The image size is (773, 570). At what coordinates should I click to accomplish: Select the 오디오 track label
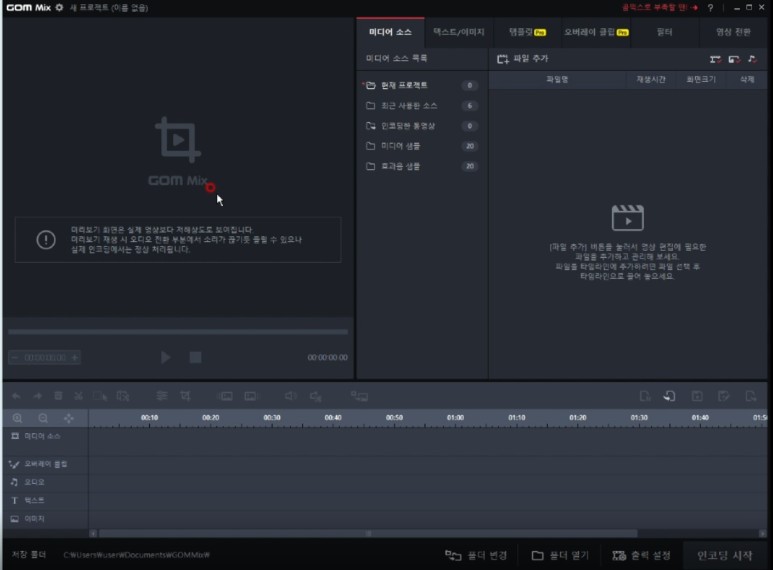pos(34,482)
